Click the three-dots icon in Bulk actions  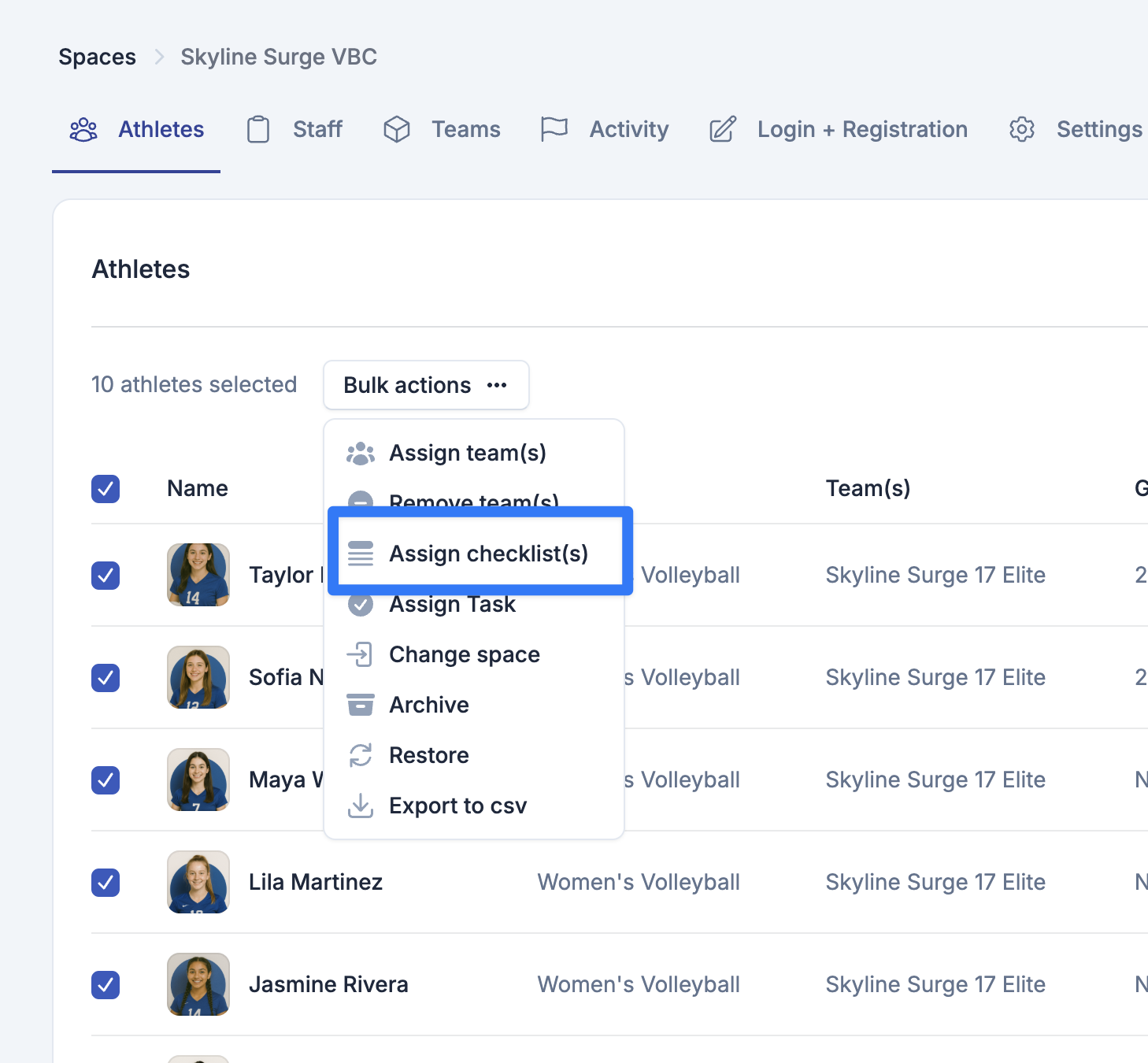click(x=497, y=385)
